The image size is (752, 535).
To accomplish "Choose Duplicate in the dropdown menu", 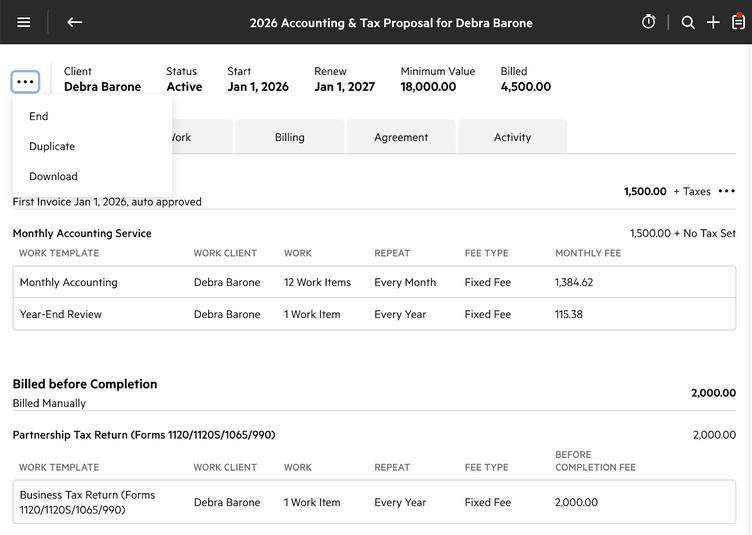I will 52,146.
